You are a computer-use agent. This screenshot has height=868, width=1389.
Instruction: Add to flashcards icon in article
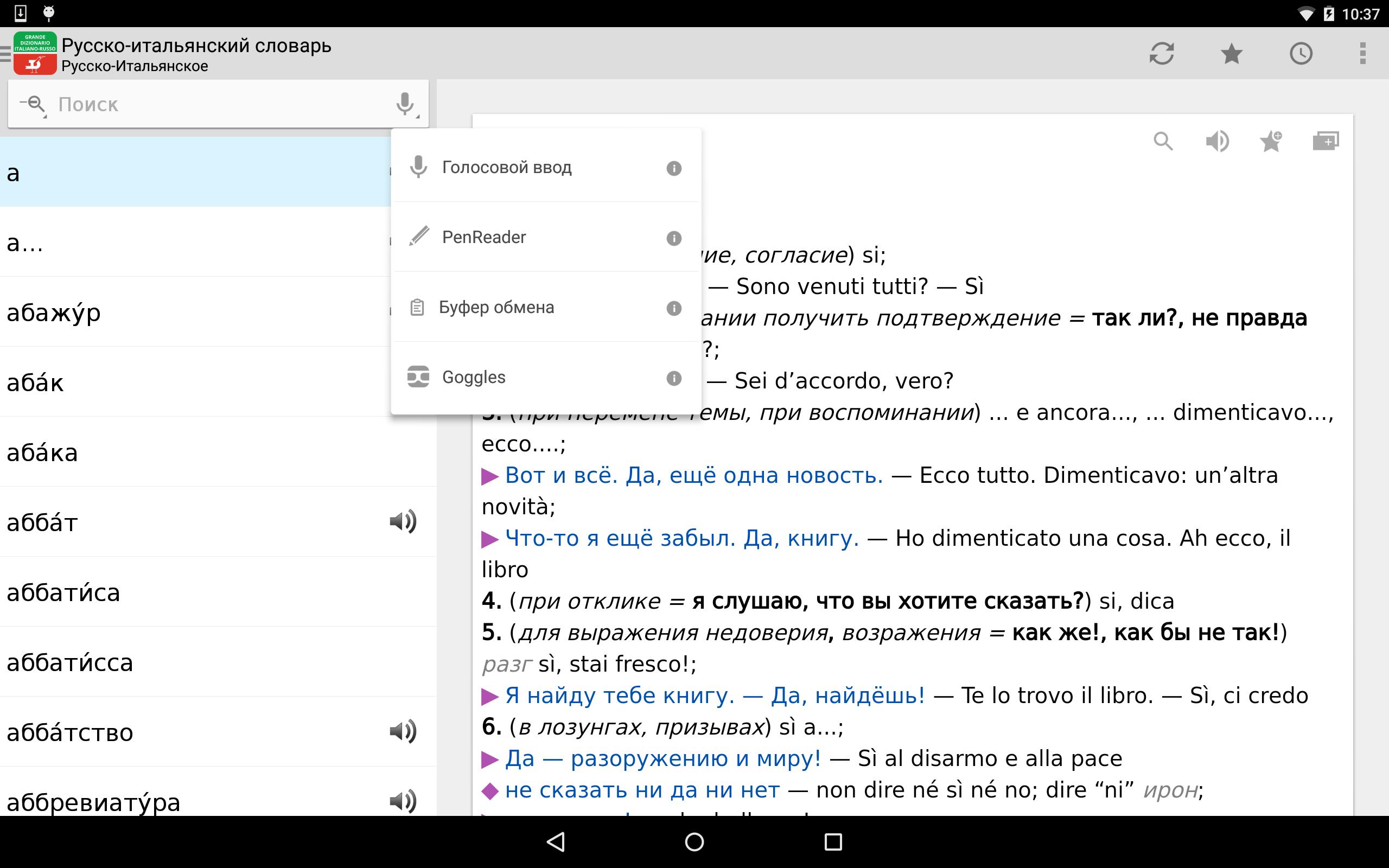pyautogui.click(x=1326, y=141)
